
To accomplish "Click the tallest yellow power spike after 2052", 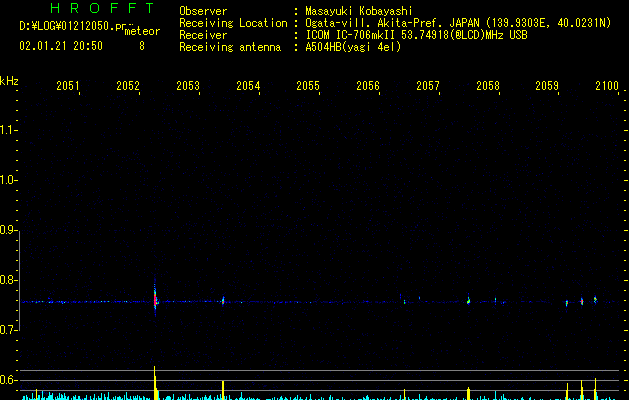I will [x=155, y=383].
